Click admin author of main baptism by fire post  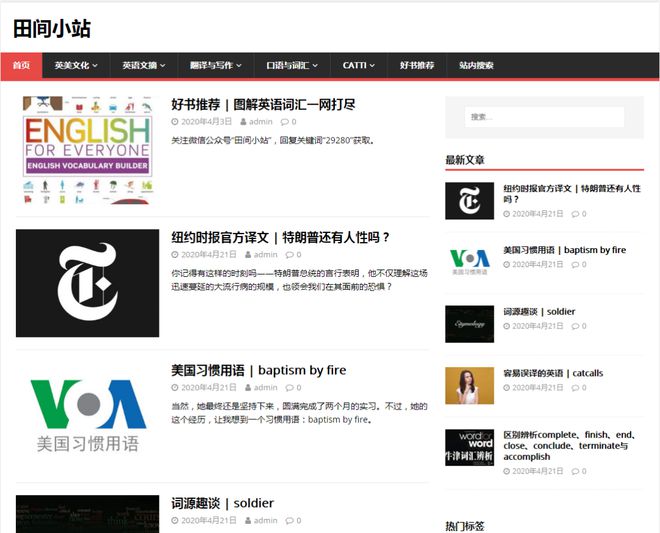(266, 387)
